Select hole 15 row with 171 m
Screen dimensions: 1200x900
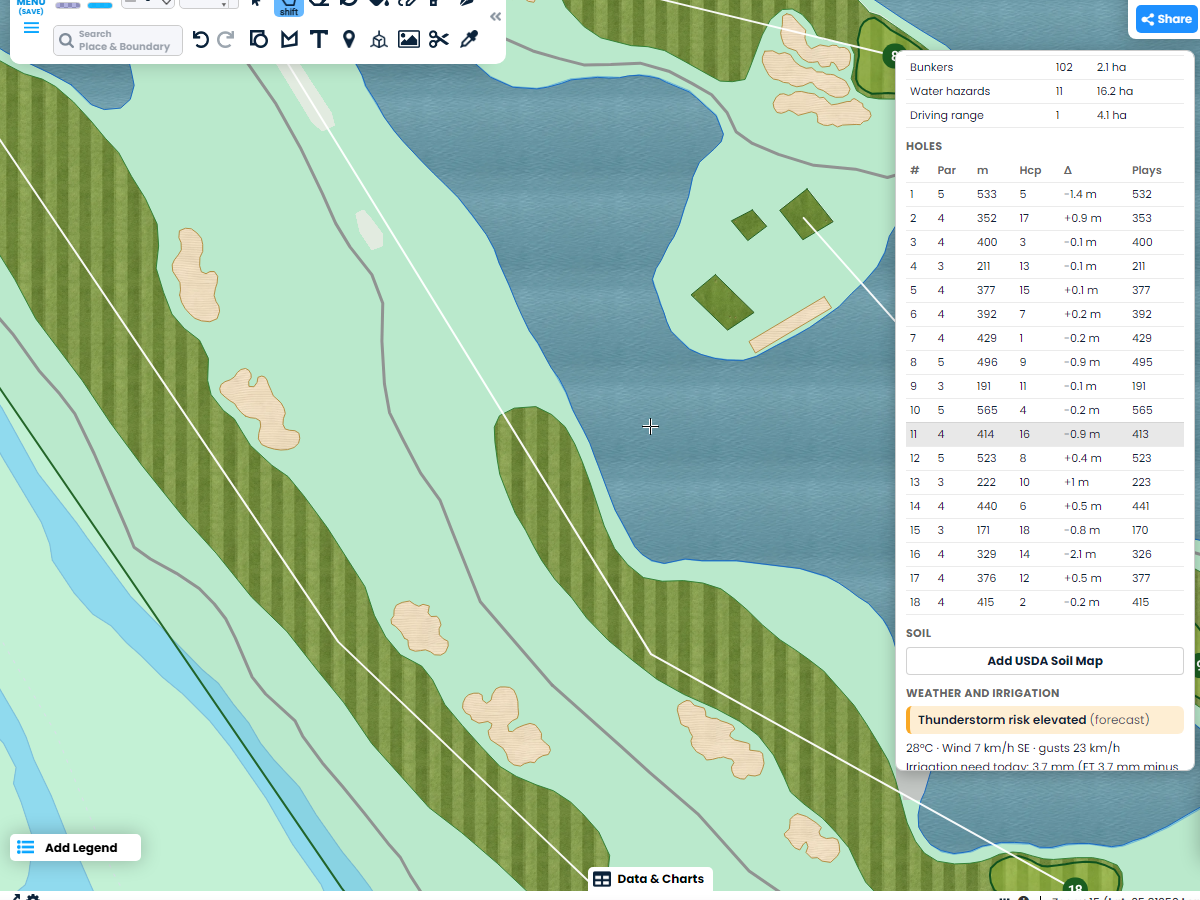1045,530
